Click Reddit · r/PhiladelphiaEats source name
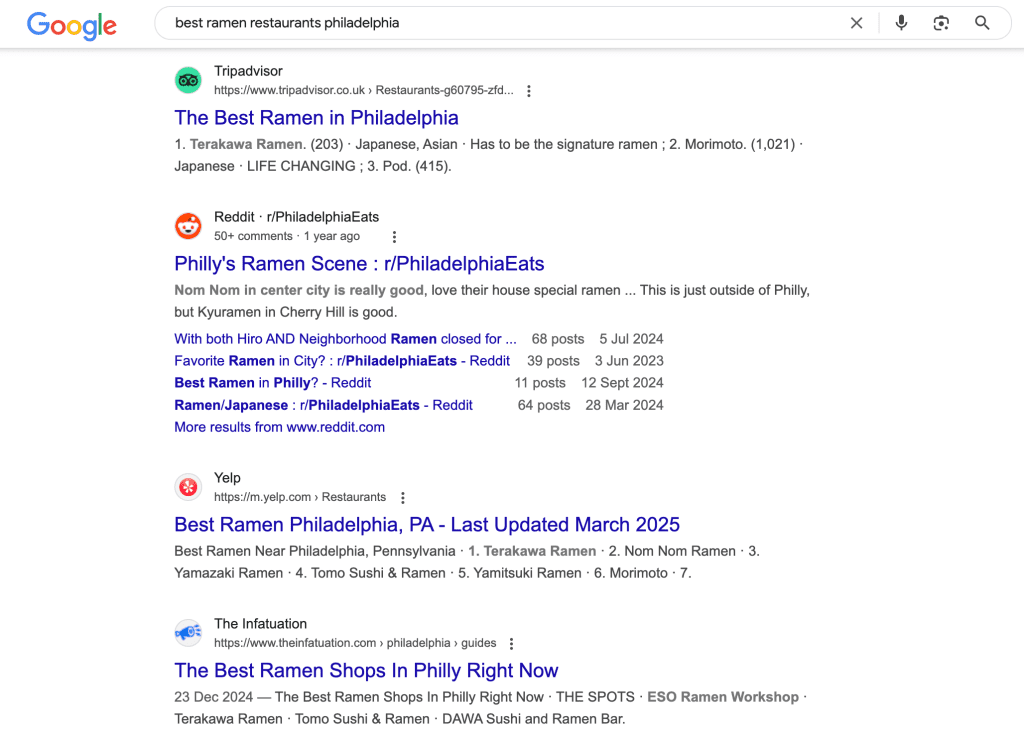The height and width of the screenshot is (740, 1024). click(296, 217)
